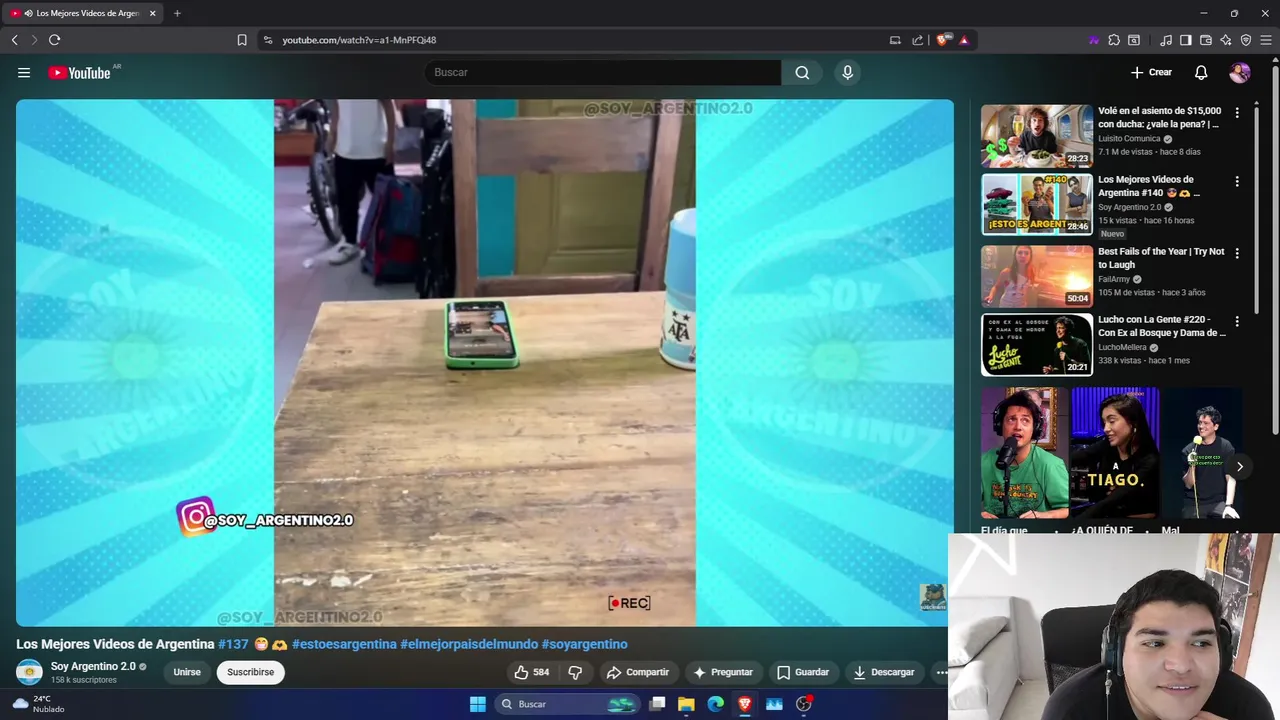Open Brave Wallet icon
1280x720 pixels.
point(1206,40)
